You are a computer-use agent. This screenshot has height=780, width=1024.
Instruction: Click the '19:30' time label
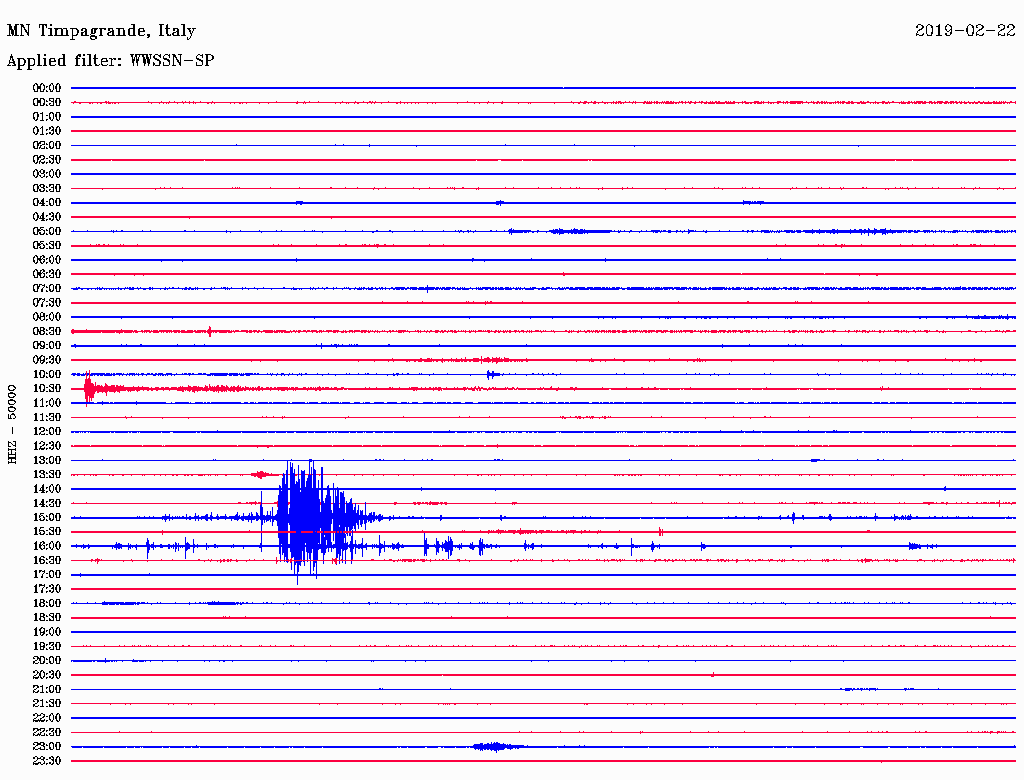pos(46,646)
